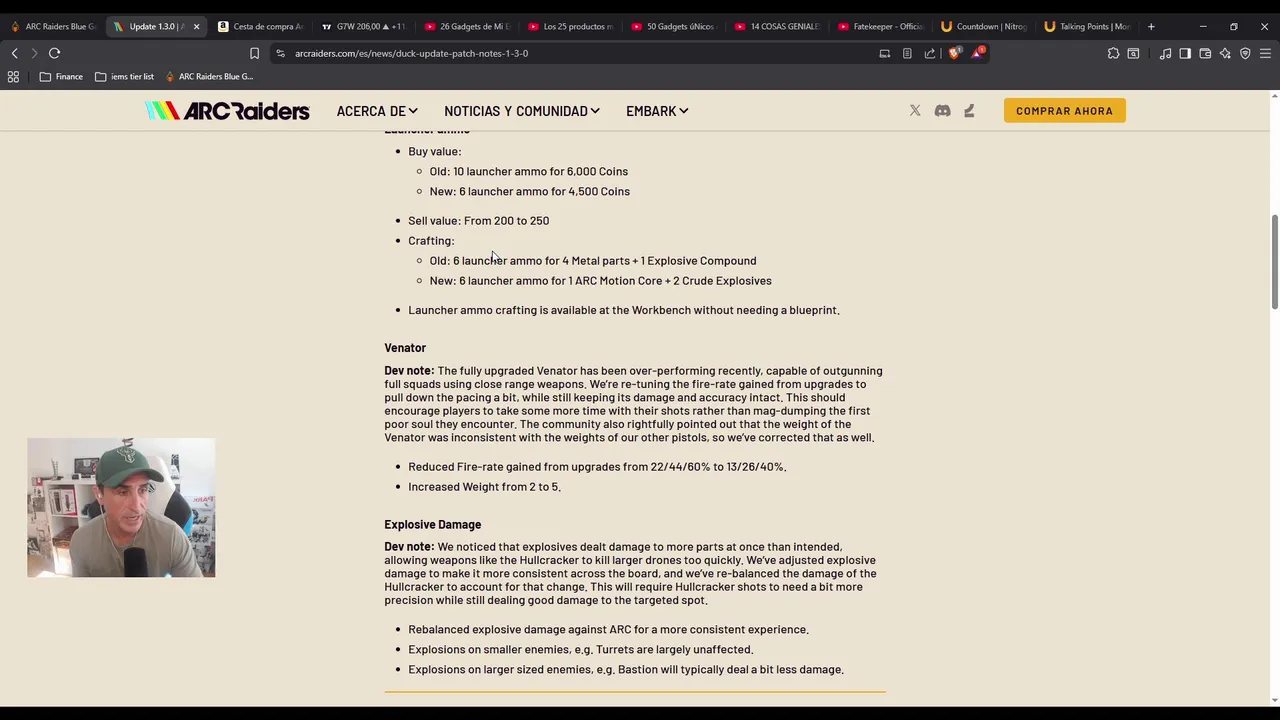Open the apps grid in bookmarks bar

click(x=13, y=76)
